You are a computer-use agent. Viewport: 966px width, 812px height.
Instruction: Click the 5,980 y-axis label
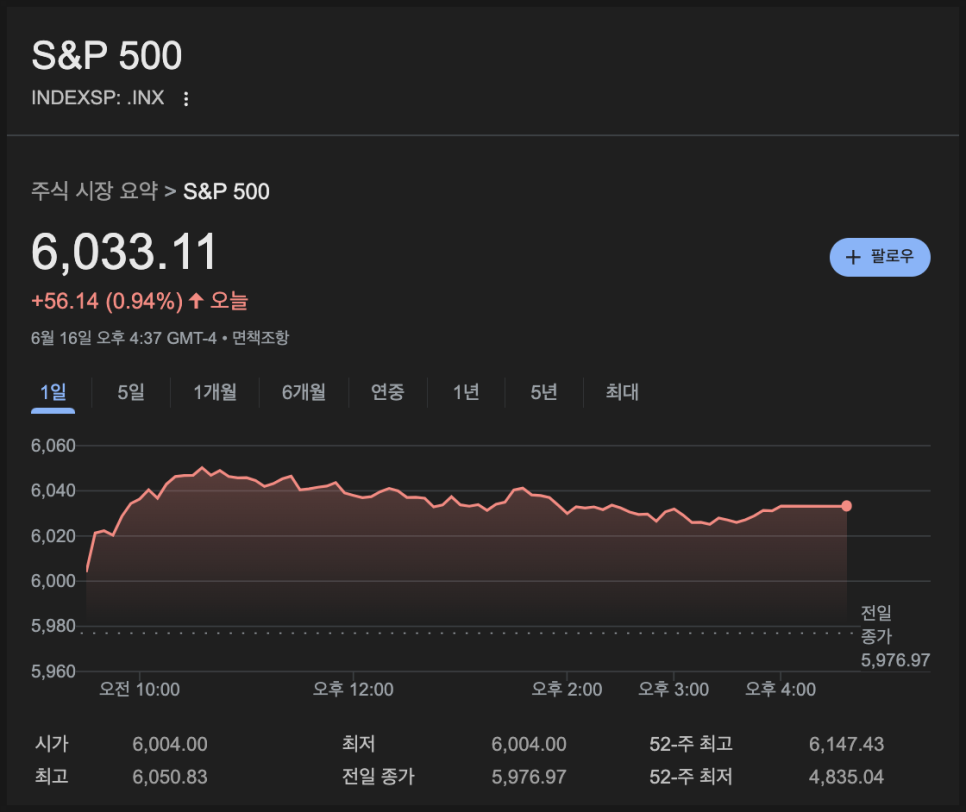(x=54, y=626)
